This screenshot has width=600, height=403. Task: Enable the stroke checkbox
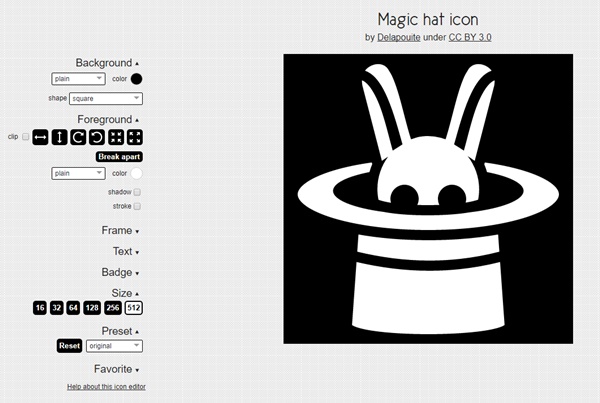click(x=137, y=206)
